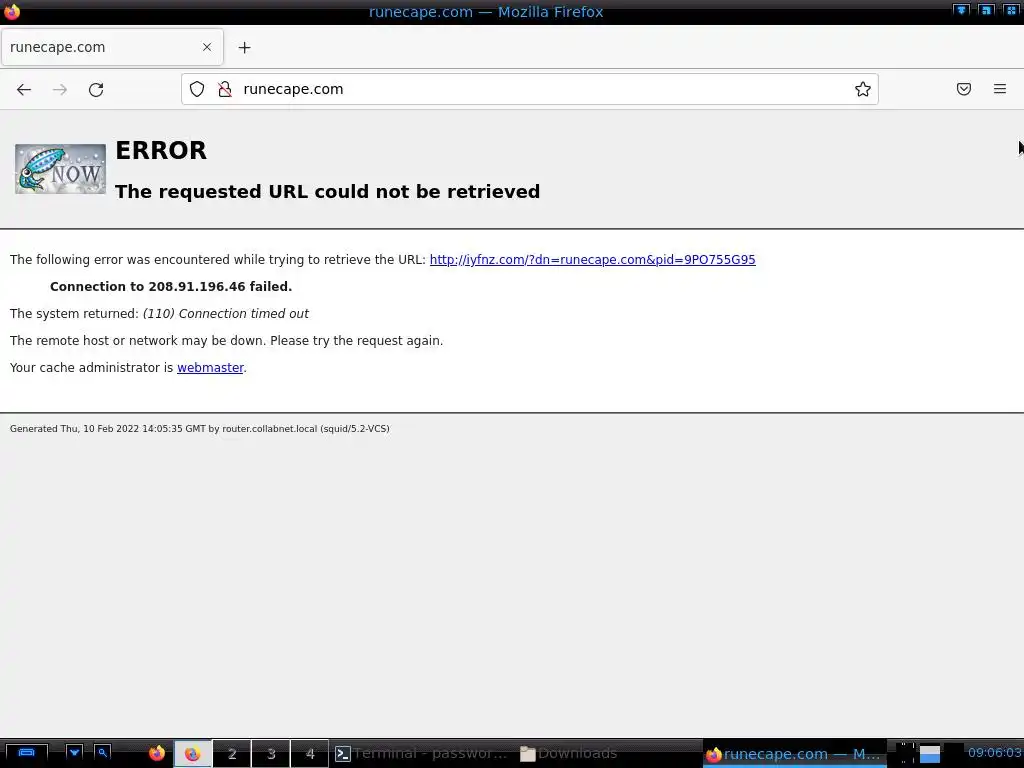
Task: Click the taskbar down-arrow dropdown icon
Action: tap(74, 753)
